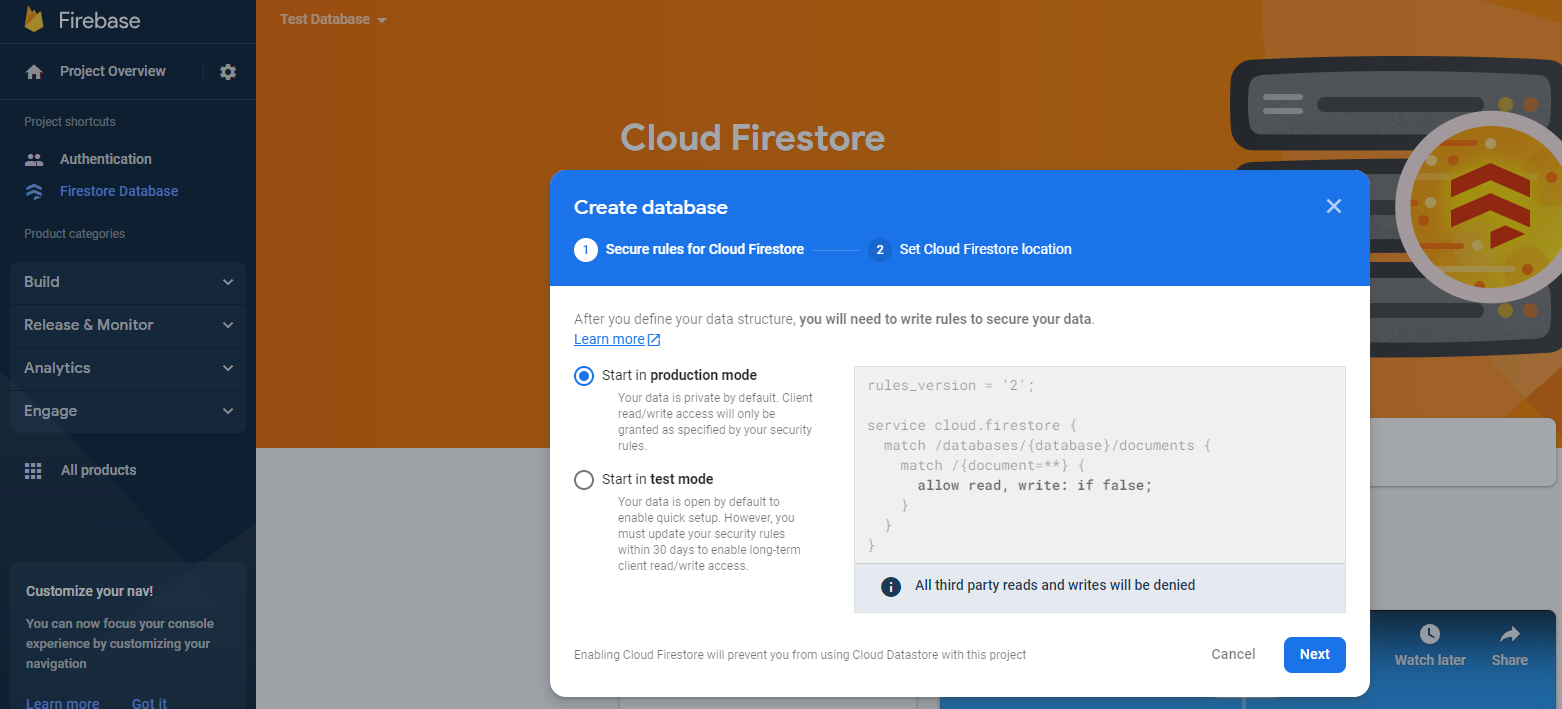Open All products page
The image size is (1562, 709).
[x=98, y=471]
